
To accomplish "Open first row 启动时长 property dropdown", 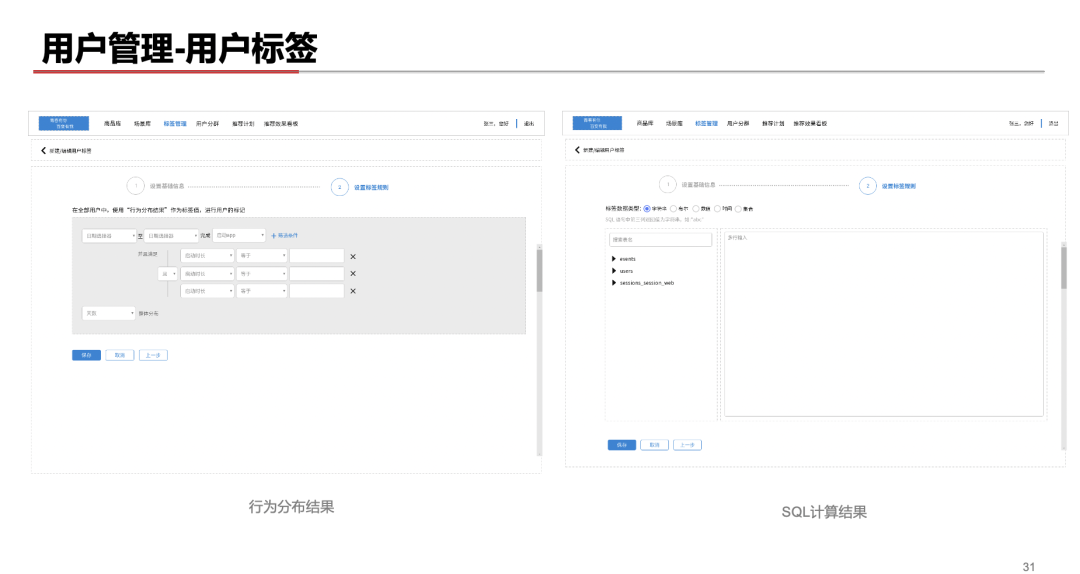I will pyautogui.click(x=207, y=256).
